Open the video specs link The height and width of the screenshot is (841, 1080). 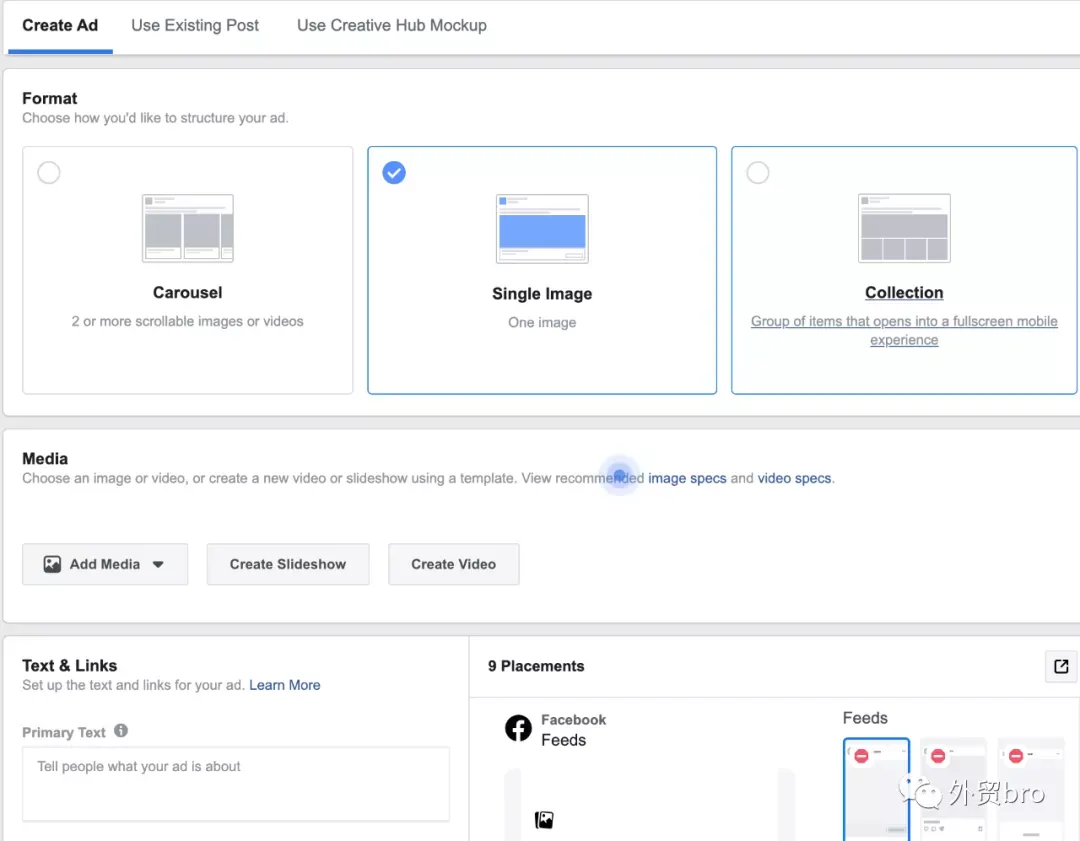pyautogui.click(x=794, y=478)
